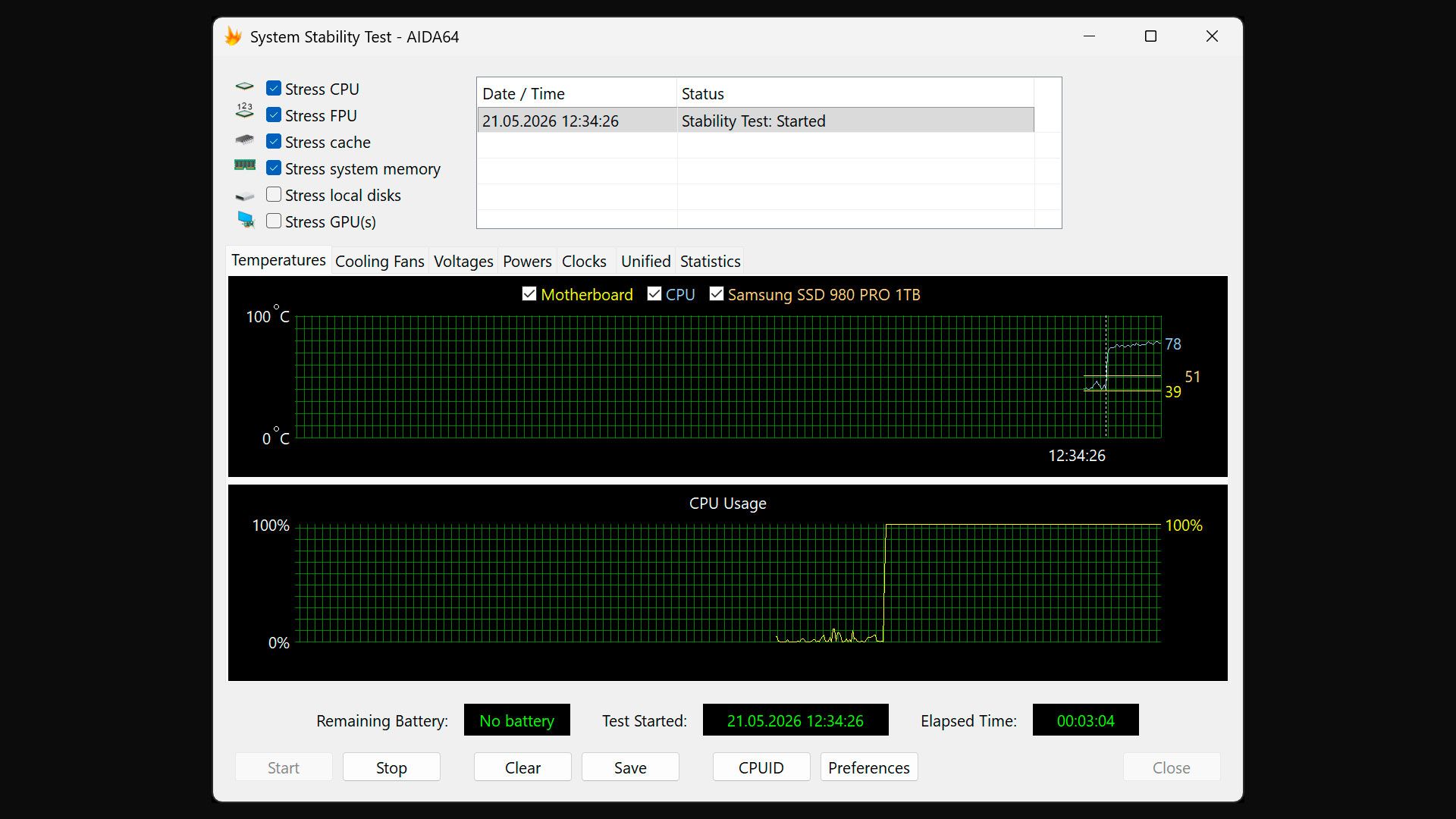Click the 'No battery' field
Viewport: 1456px width, 819px height.
coord(517,720)
